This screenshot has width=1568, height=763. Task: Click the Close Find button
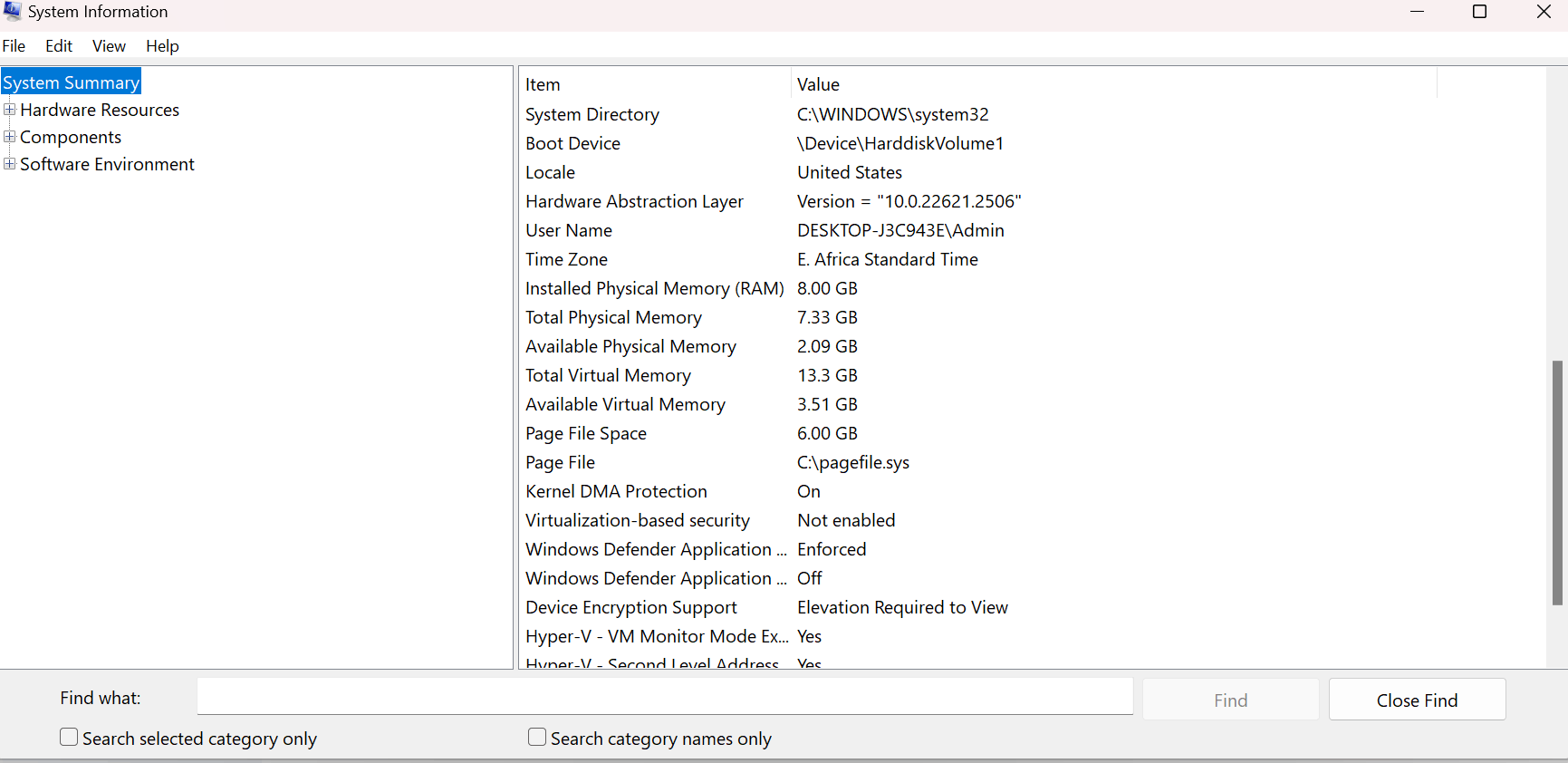click(1417, 700)
